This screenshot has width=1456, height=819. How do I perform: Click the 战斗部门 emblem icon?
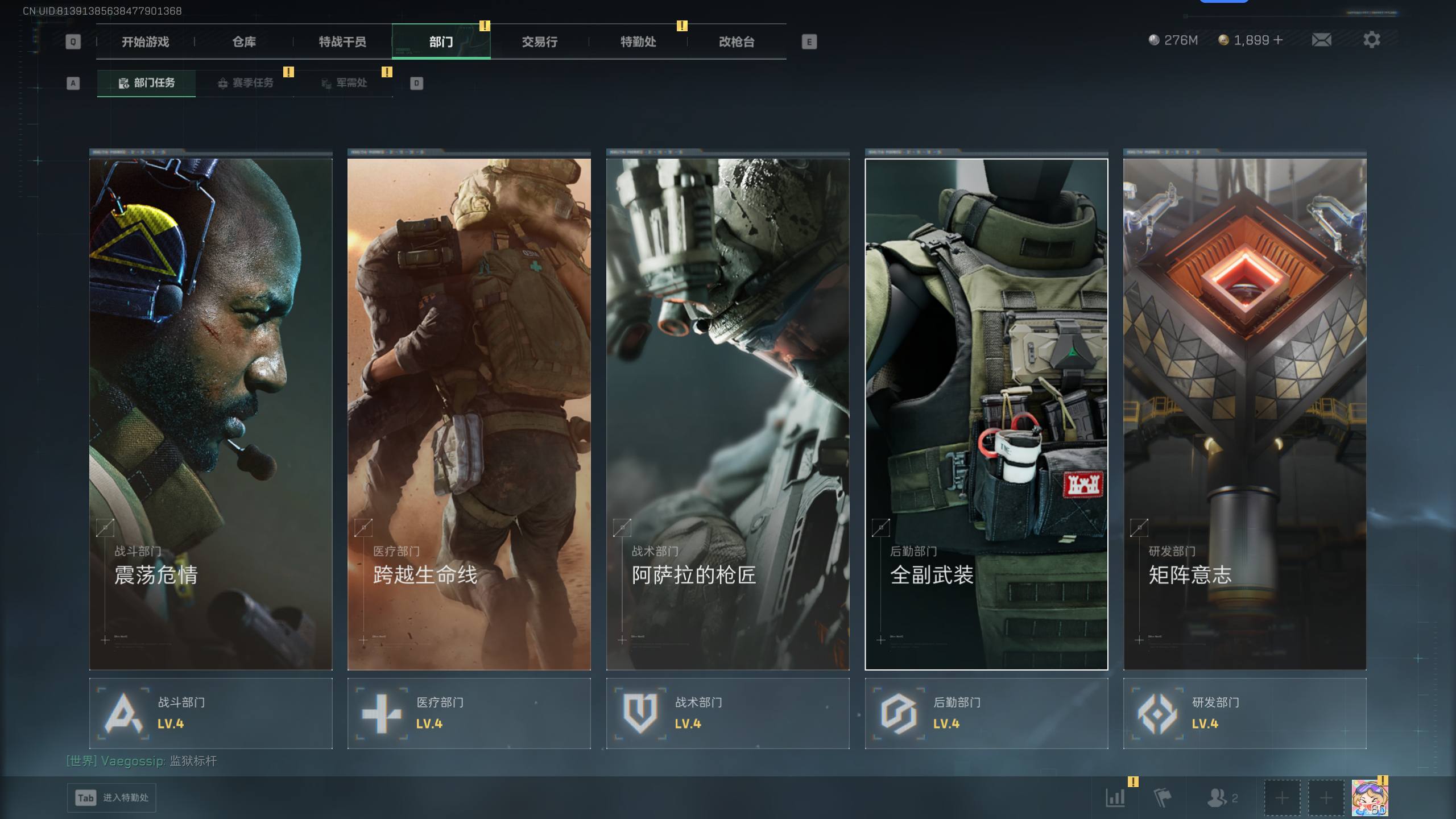point(123,713)
